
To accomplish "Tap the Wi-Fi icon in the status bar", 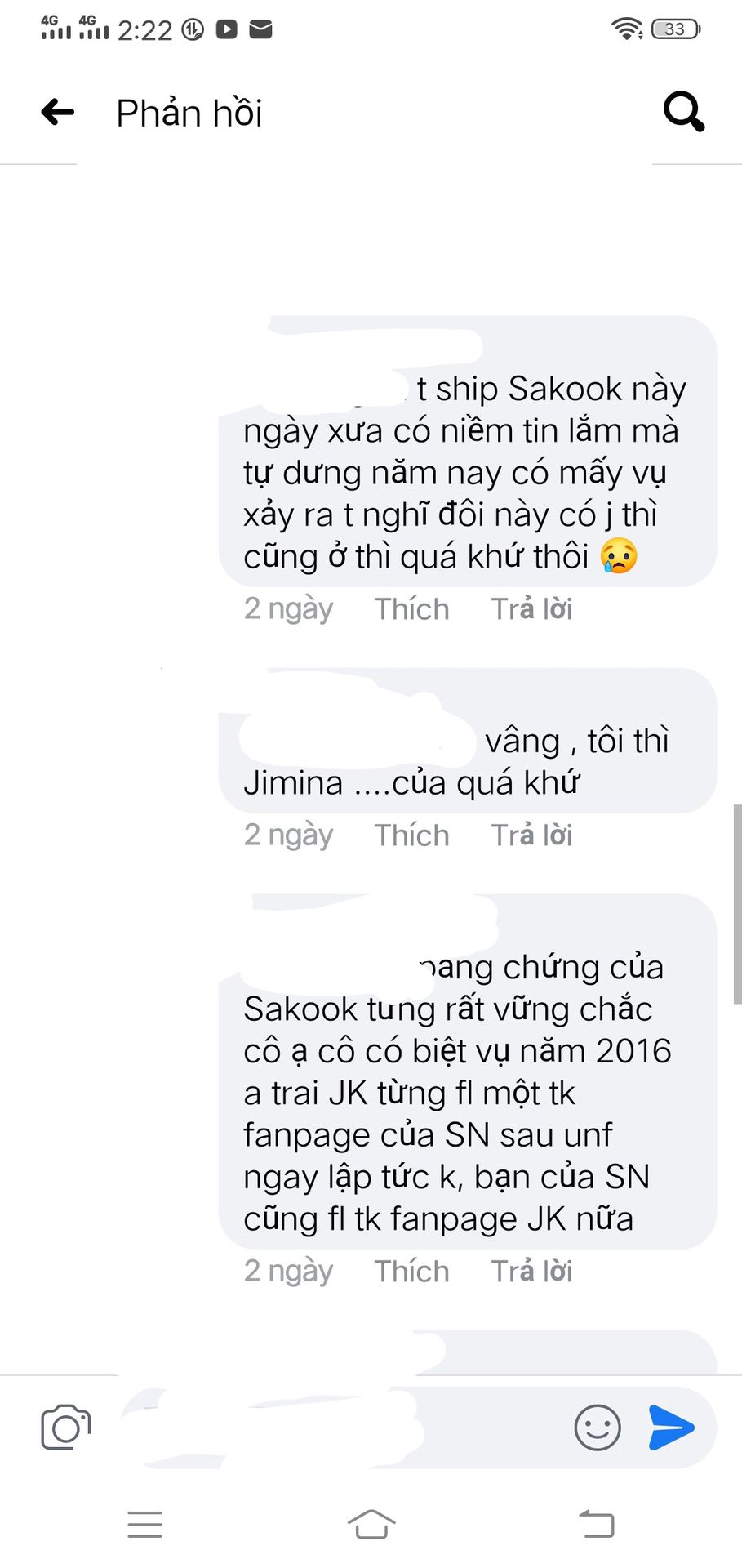I will click(627, 29).
